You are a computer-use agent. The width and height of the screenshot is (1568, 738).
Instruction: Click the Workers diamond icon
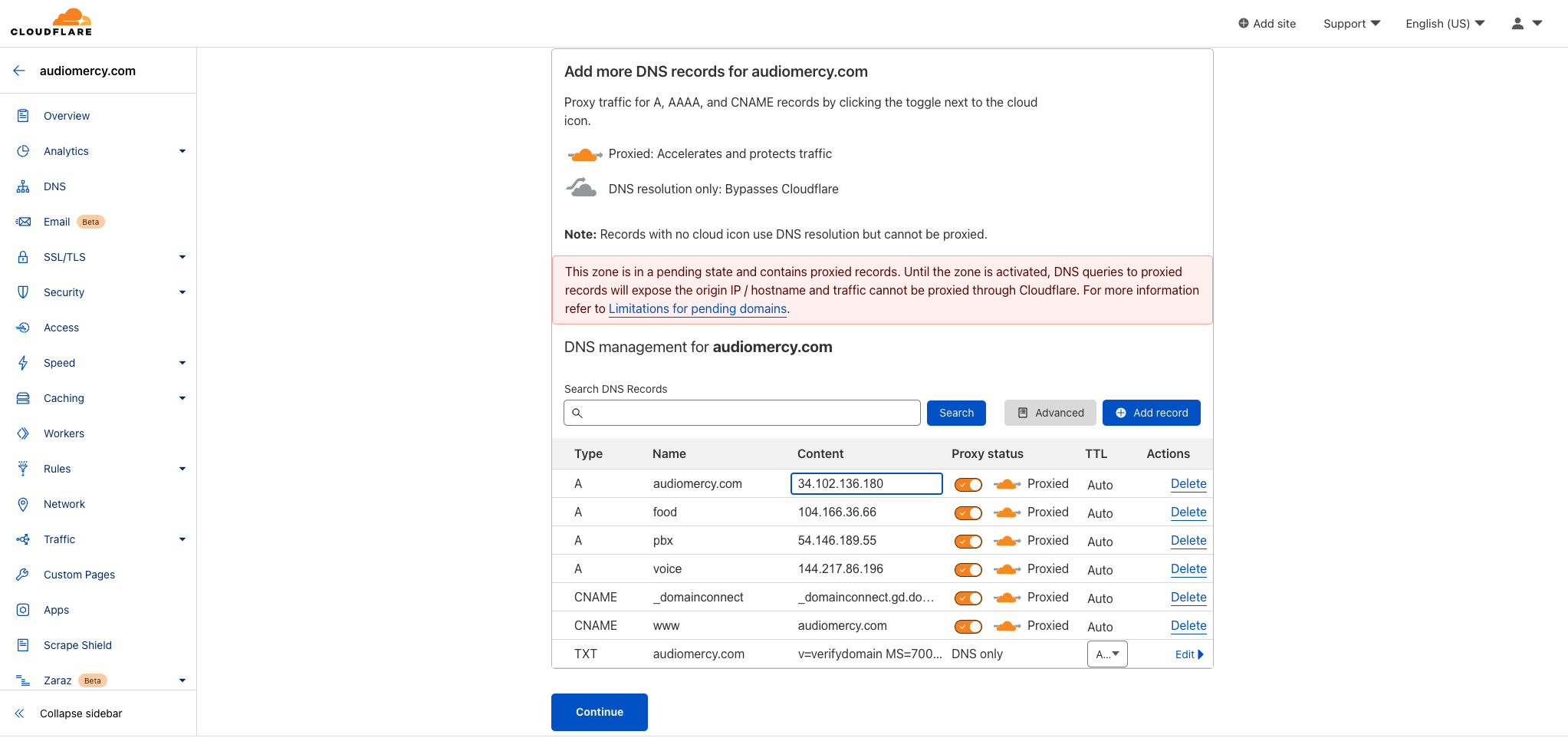23,433
